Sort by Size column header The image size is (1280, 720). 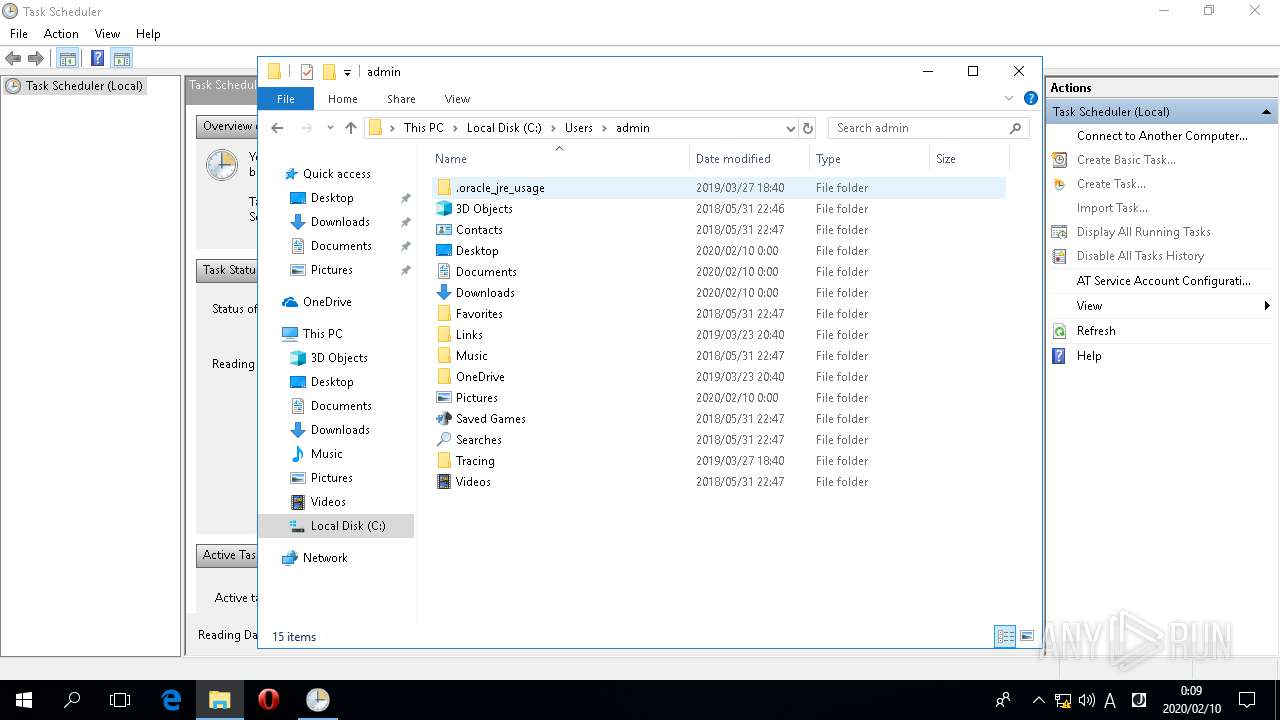tap(969, 159)
